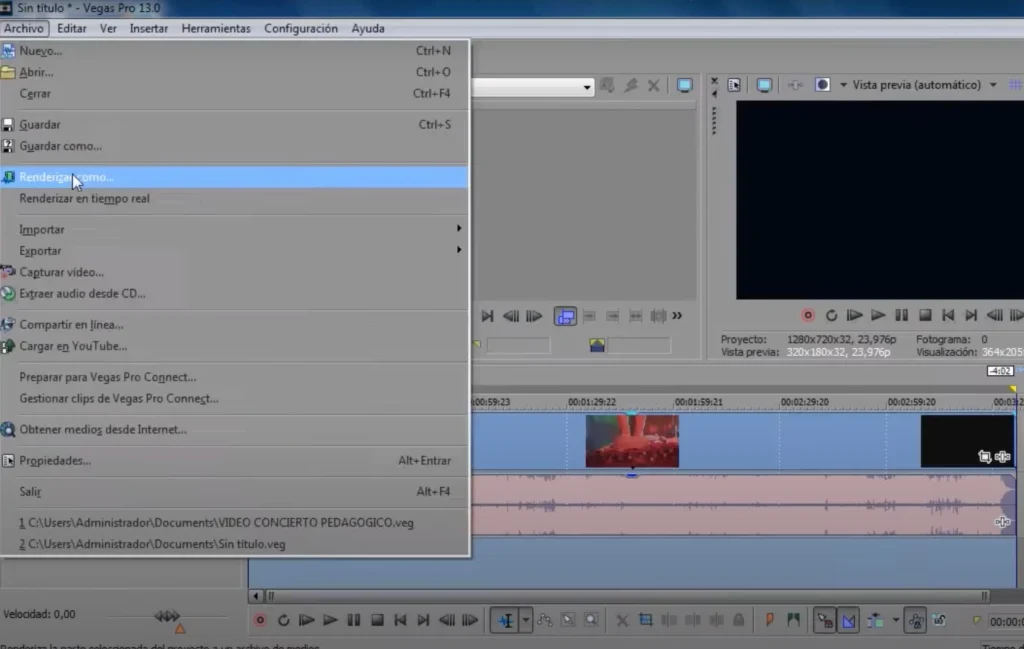The height and width of the screenshot is (649, 1024).
Task: Expand the trimmer toolbar overflow chevron
Action: tap(677, 316)
